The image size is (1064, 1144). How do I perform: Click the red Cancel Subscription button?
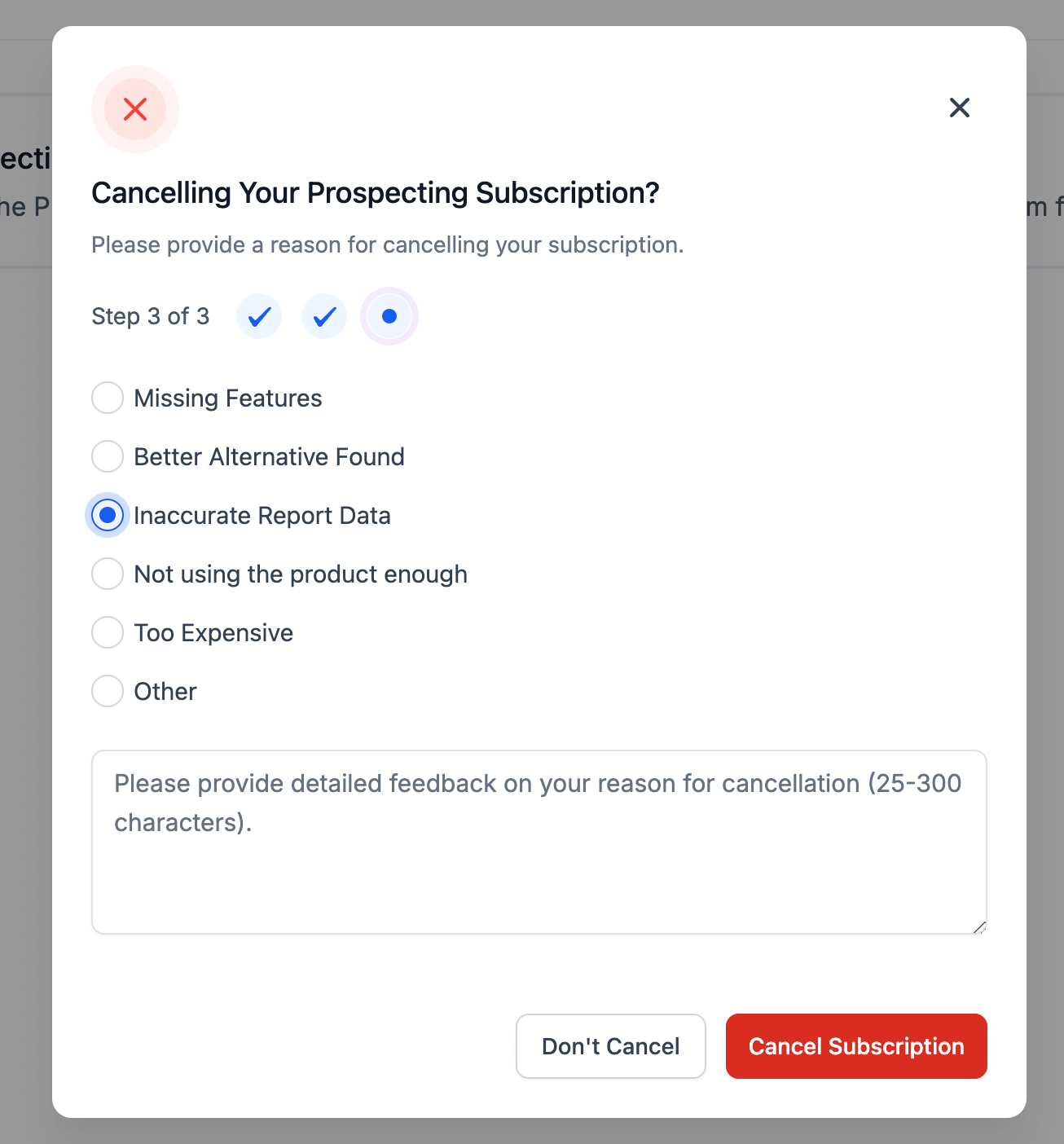855,1046
